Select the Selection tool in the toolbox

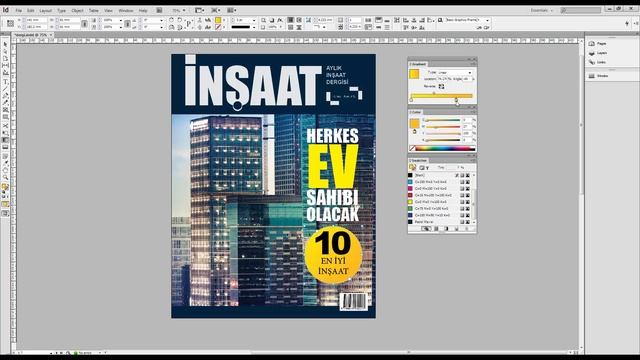coord(5,44)
